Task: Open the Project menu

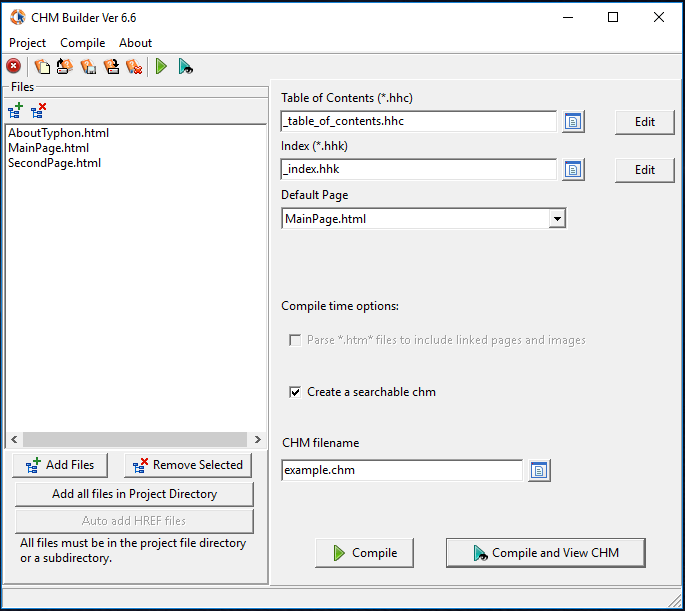Action: (x=27, y=43)
